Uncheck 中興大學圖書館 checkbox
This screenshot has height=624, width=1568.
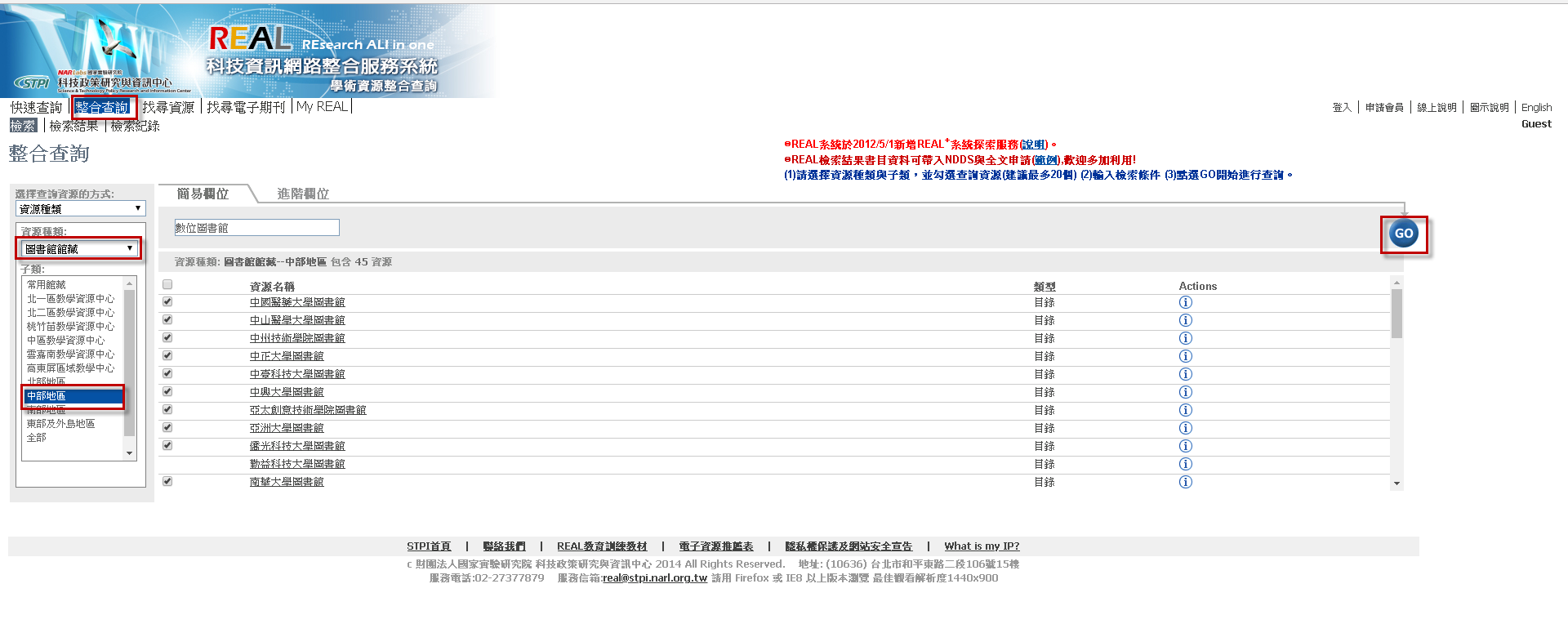(x=167, y=391)
